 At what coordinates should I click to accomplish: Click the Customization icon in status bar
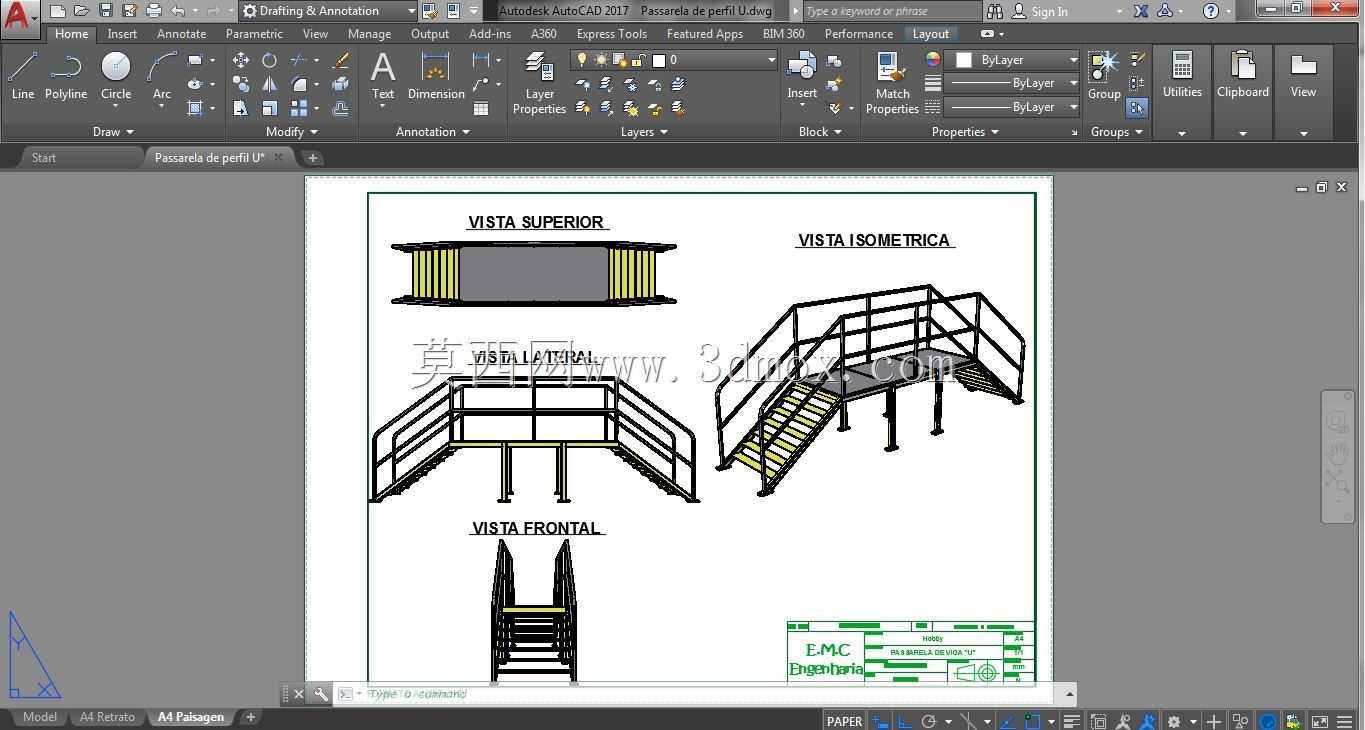click(1344, 721)
